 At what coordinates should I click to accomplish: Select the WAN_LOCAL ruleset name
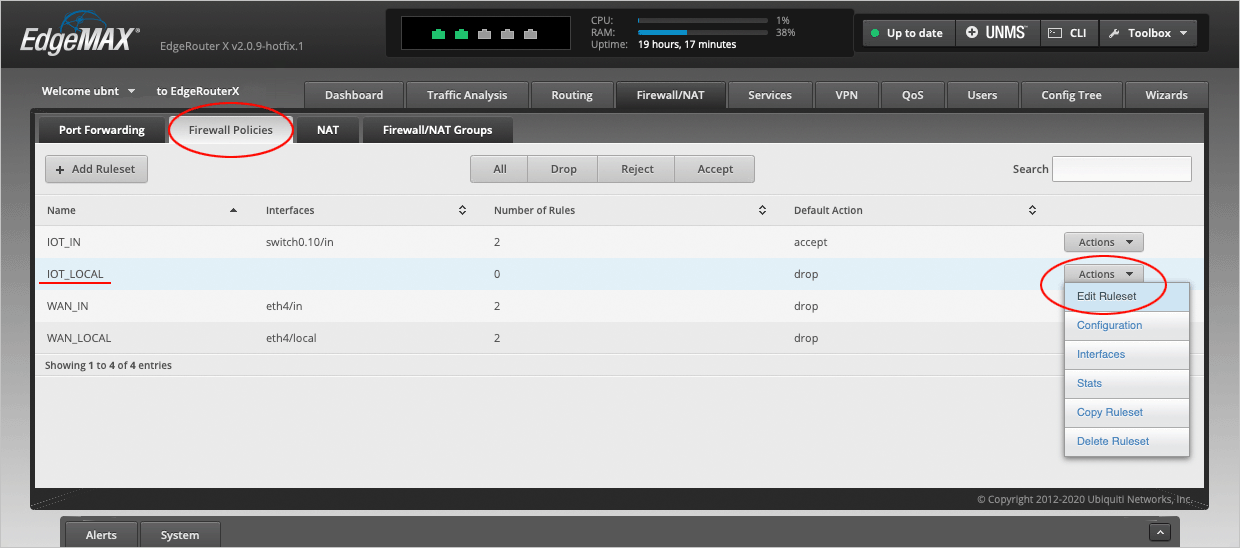coord(79,338)
